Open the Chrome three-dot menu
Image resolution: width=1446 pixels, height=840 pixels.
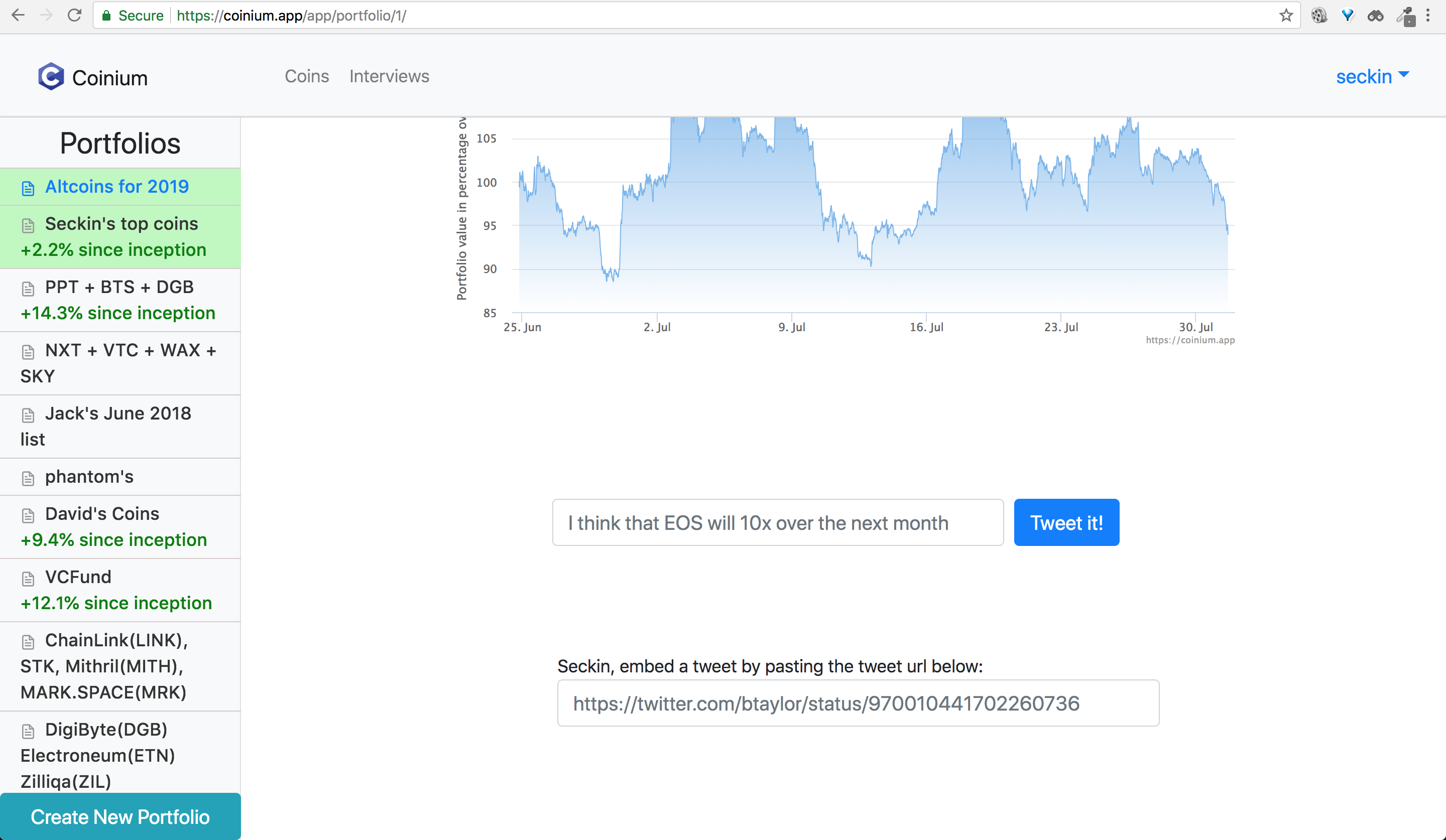click(x=1427, y=16)
